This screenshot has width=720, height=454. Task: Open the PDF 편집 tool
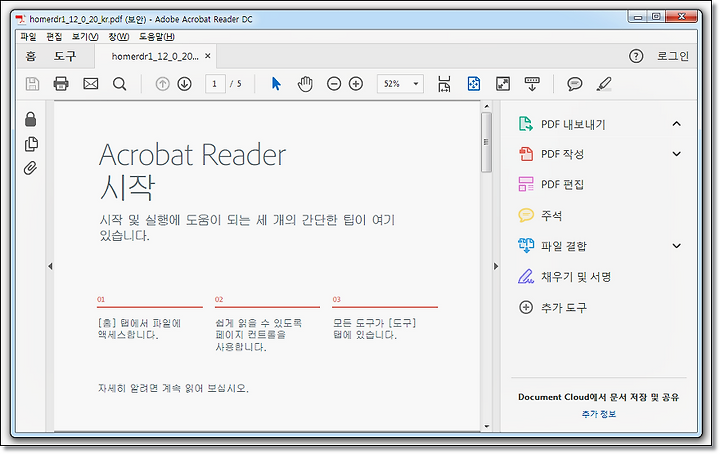click(x=562, y=185)
